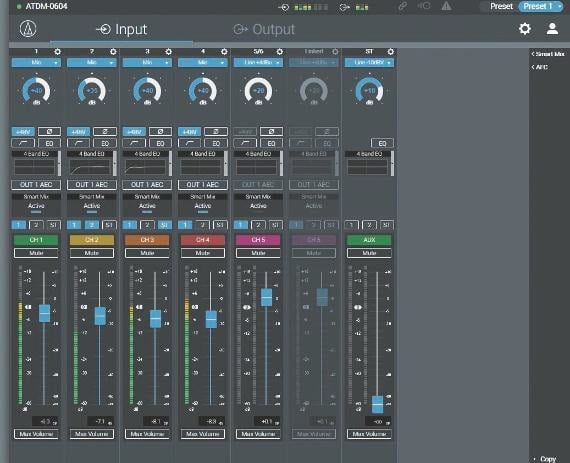
Task: Toggle +48V phantom power on channel 1
Action: pos(23,131)
